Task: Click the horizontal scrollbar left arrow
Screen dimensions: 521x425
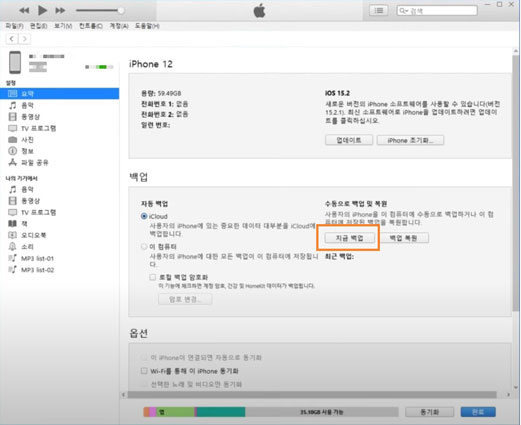Action: pos(124,395)
